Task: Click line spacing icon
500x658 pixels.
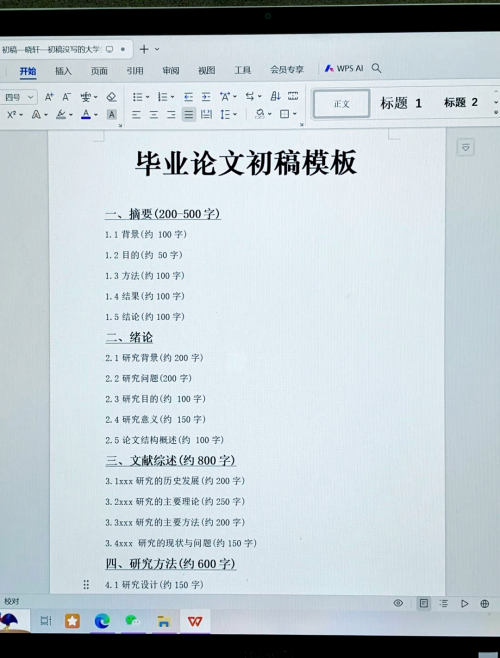Action: pos(225,114)
